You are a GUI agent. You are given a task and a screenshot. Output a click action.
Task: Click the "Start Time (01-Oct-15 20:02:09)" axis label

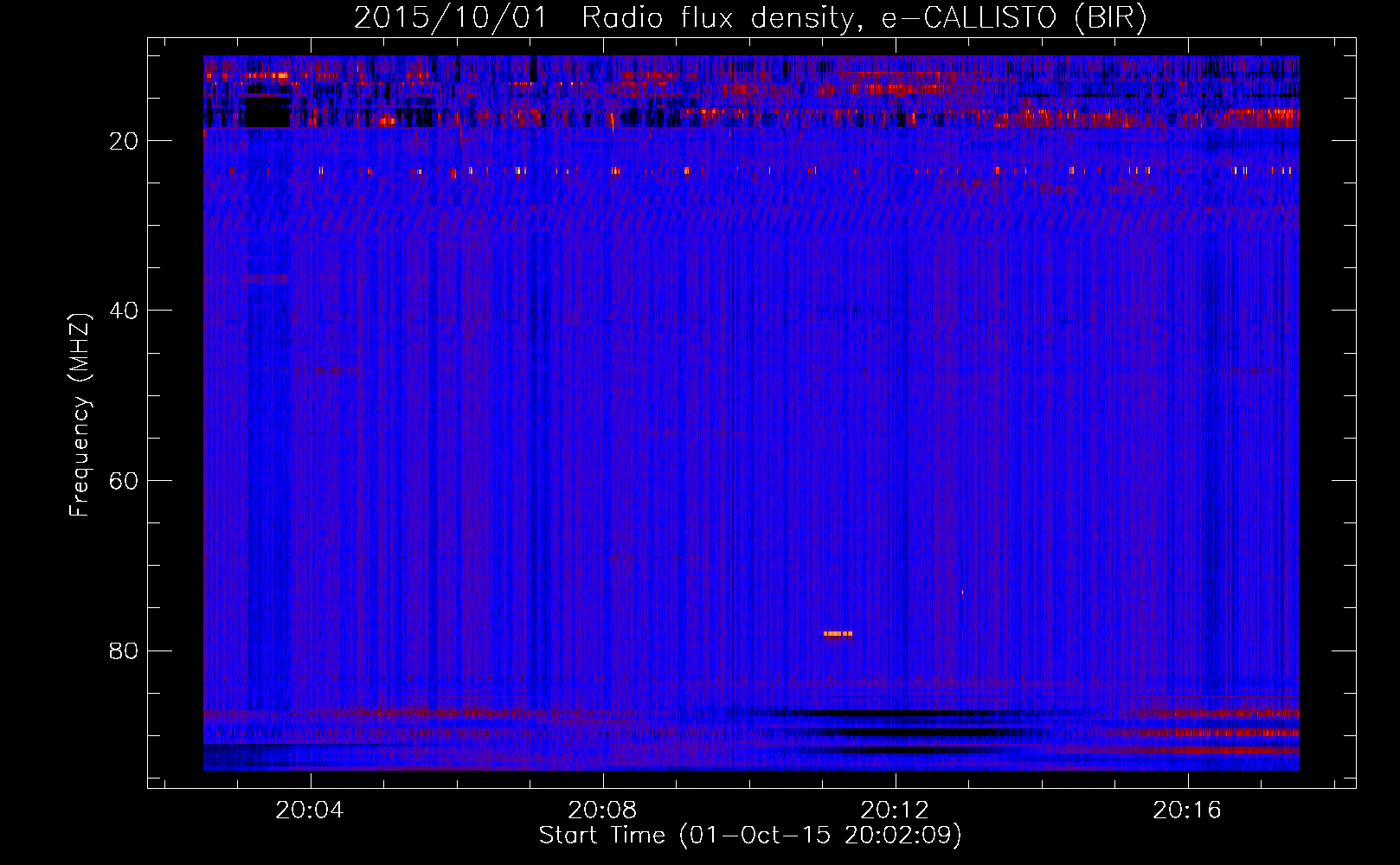click(x=750, y=836)
